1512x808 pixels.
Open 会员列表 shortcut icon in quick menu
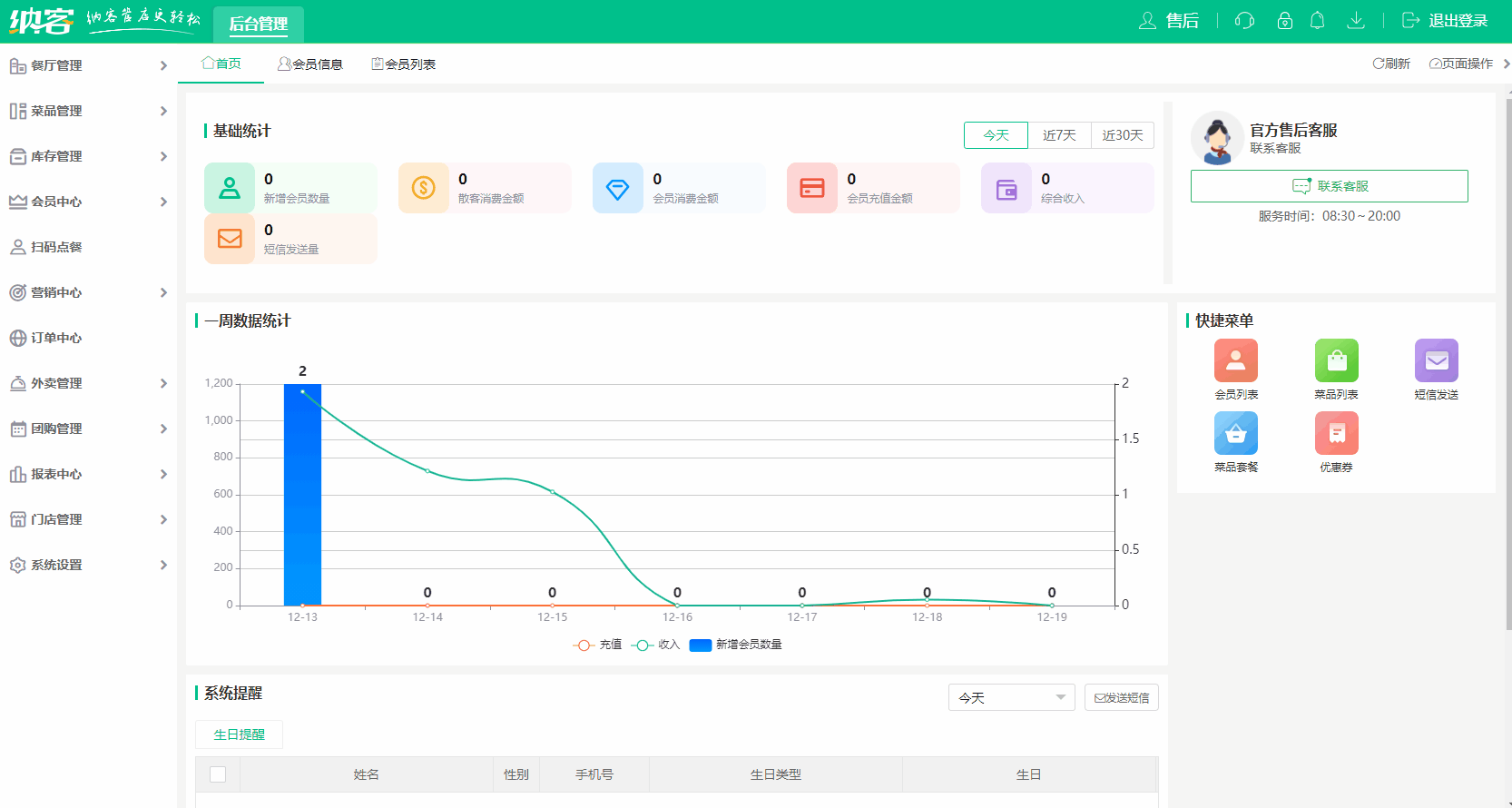[1235, 361]
